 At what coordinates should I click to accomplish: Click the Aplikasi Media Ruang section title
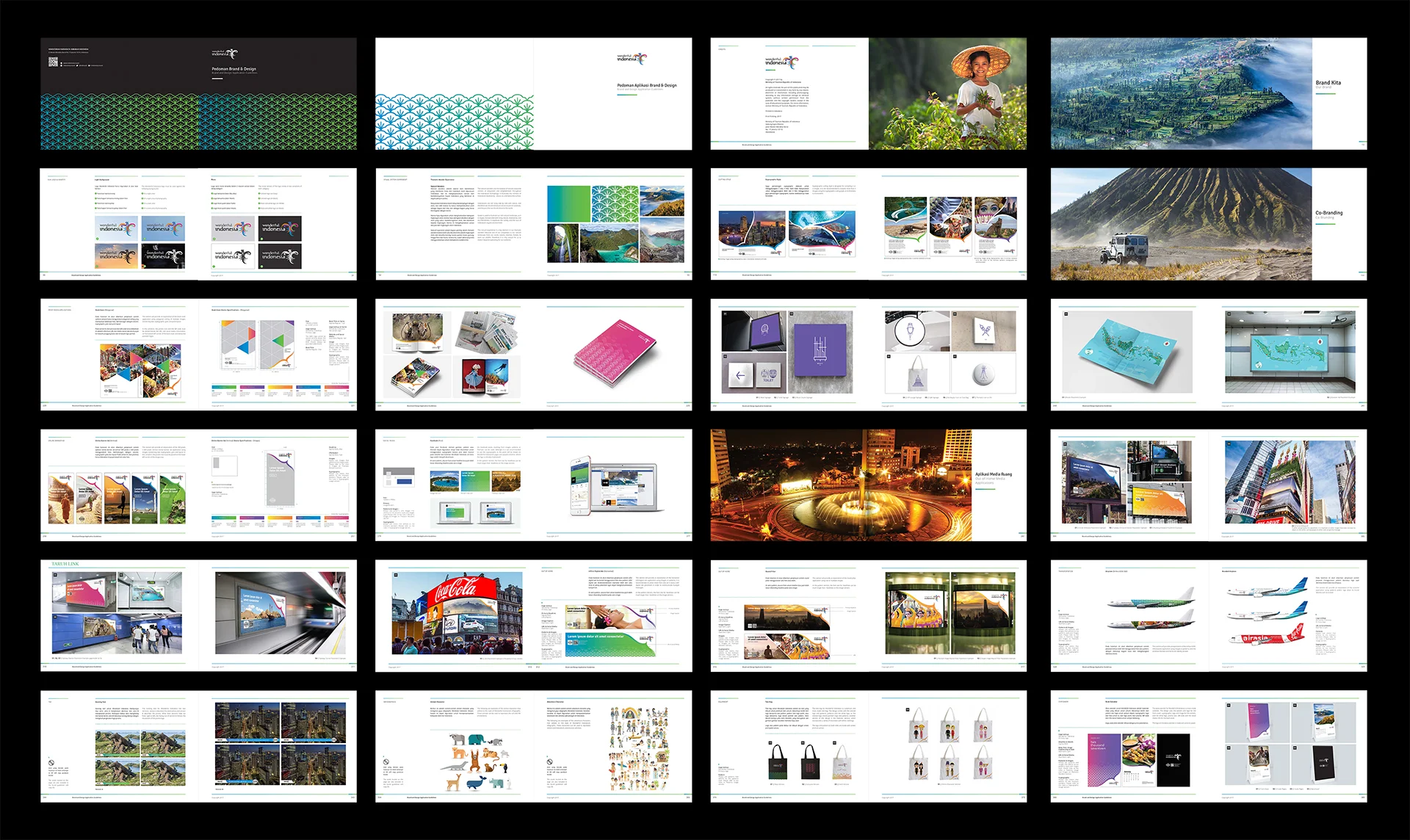(x=993, y=474)
